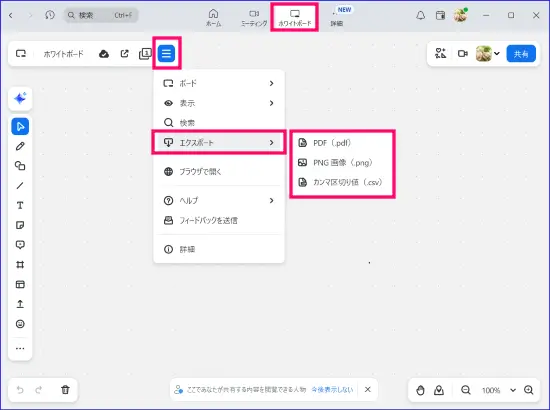Select the text tool T icon
The image size is (550, 410).
click(x=20, y=205)
